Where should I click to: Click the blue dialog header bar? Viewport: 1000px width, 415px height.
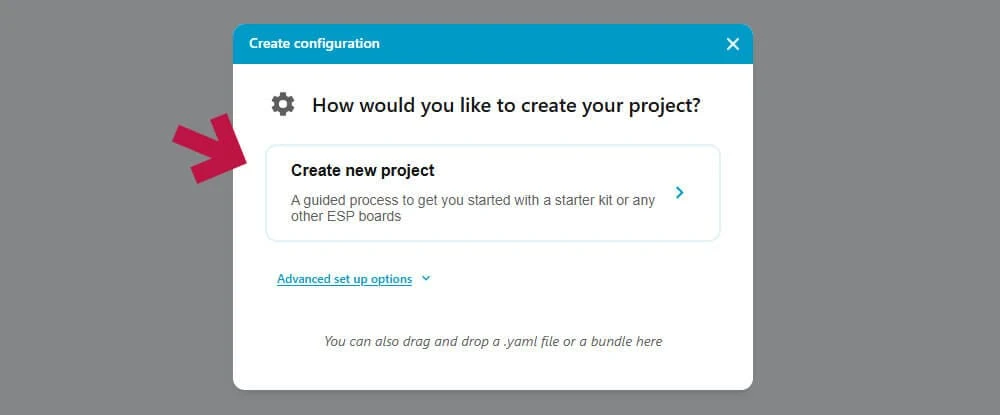510,44
